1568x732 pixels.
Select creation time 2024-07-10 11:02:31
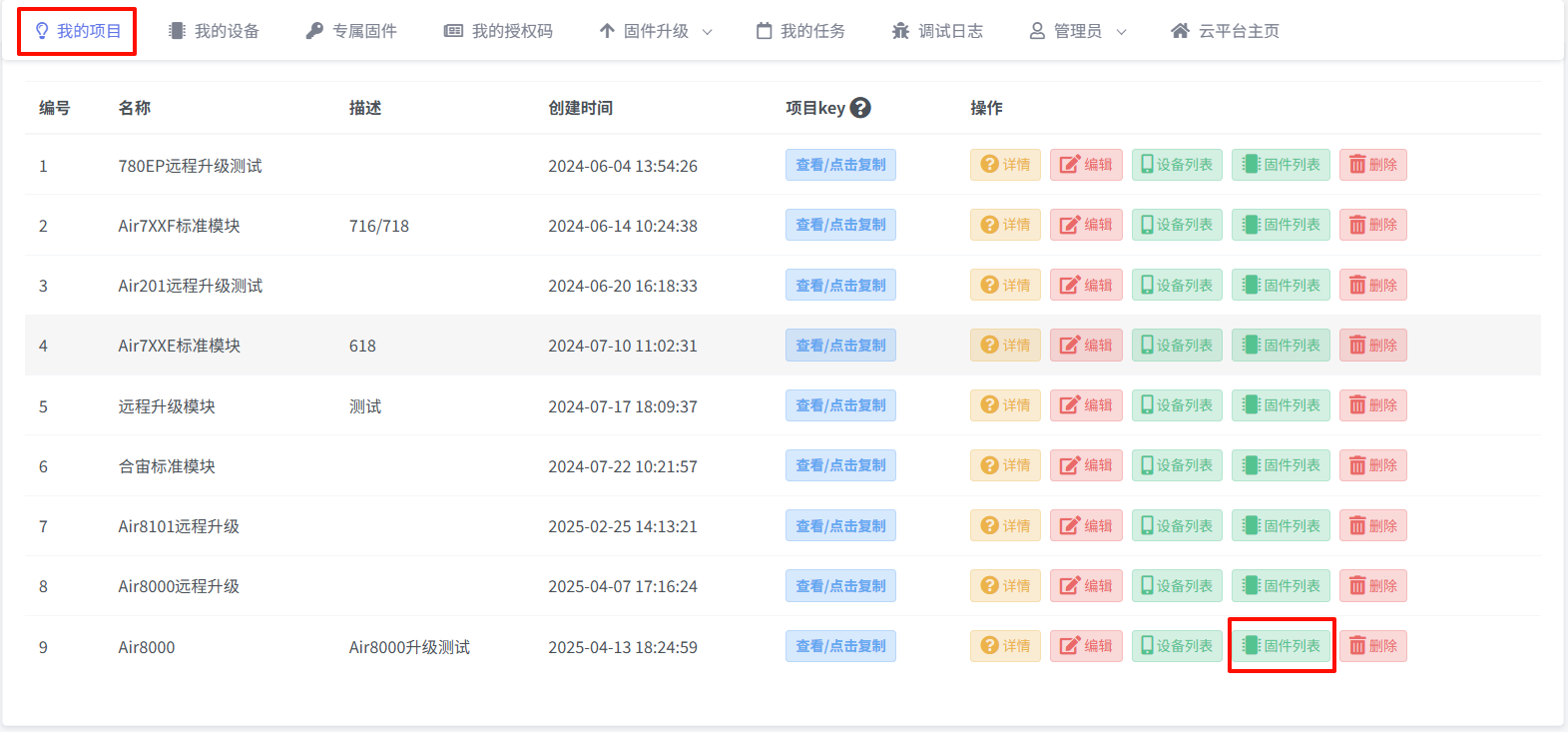pyautogui.click(x=623, y=346)
